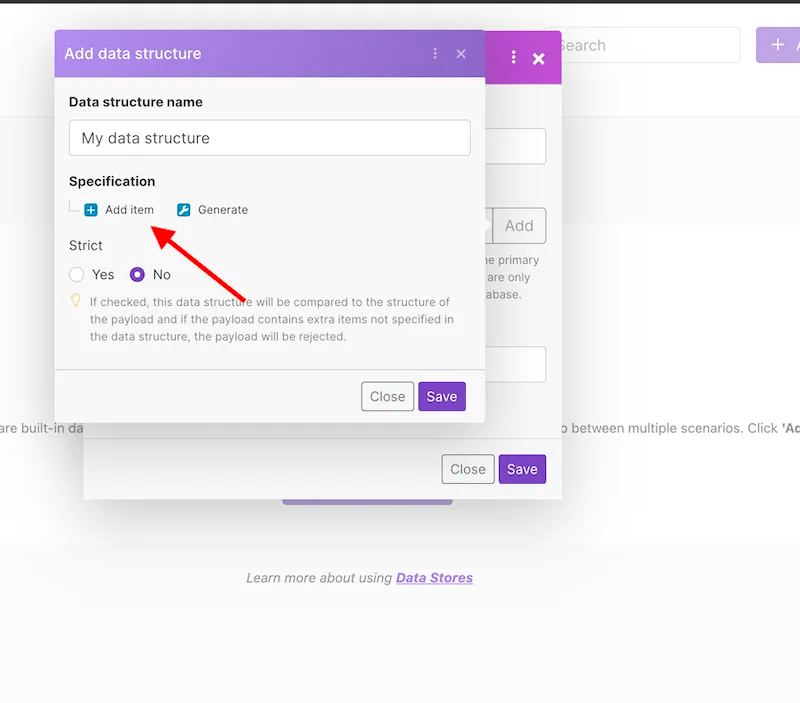The width and height of the screenshot is (800, 703).
Task: Open three-dot menu in Add data structure header
Action: pyautogui.click(x=435, y=54)
